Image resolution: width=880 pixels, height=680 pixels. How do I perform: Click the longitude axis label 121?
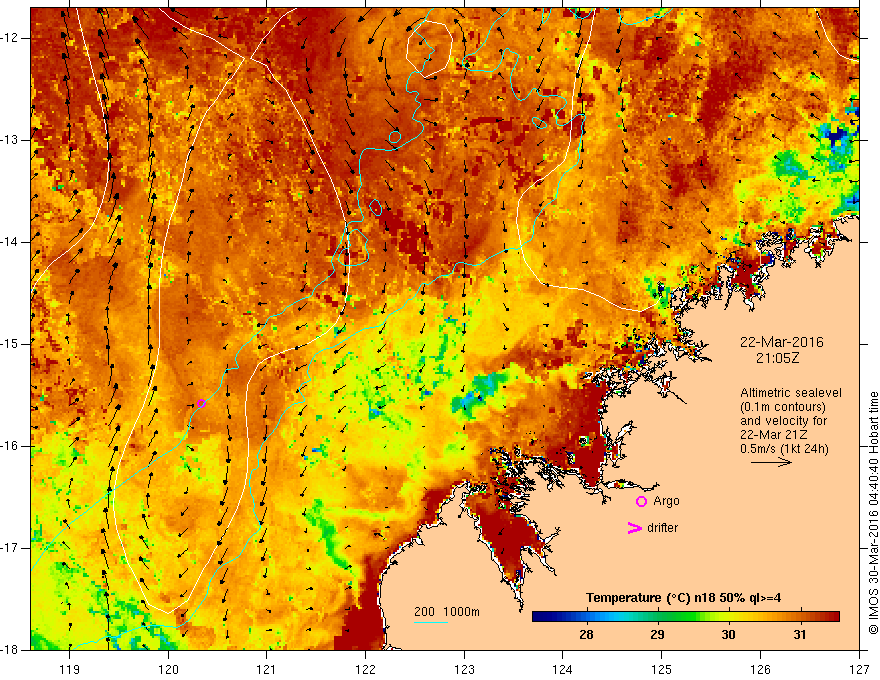(x=267, y=669)
